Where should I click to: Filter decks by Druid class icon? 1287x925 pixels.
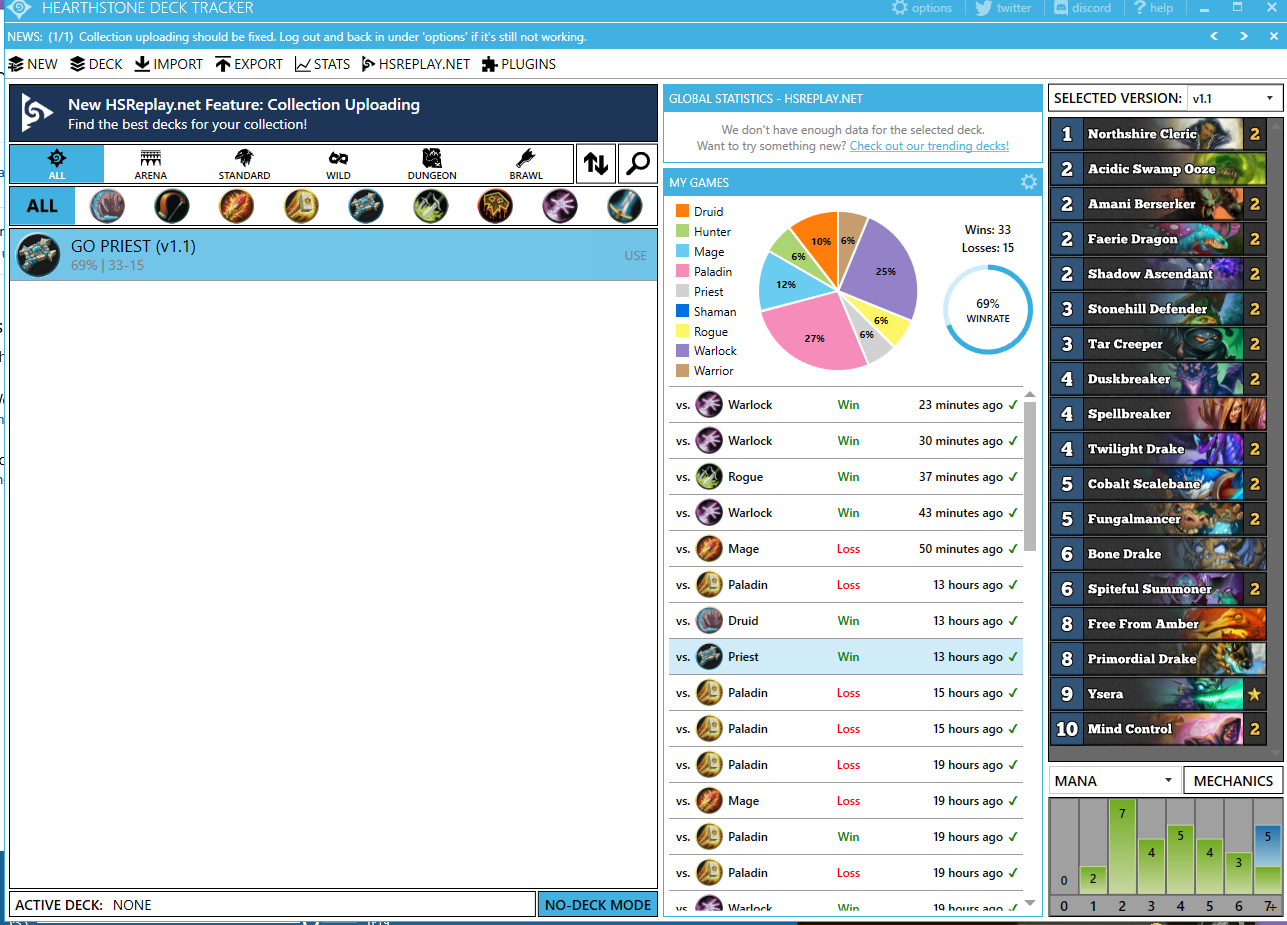coord(107,206)
